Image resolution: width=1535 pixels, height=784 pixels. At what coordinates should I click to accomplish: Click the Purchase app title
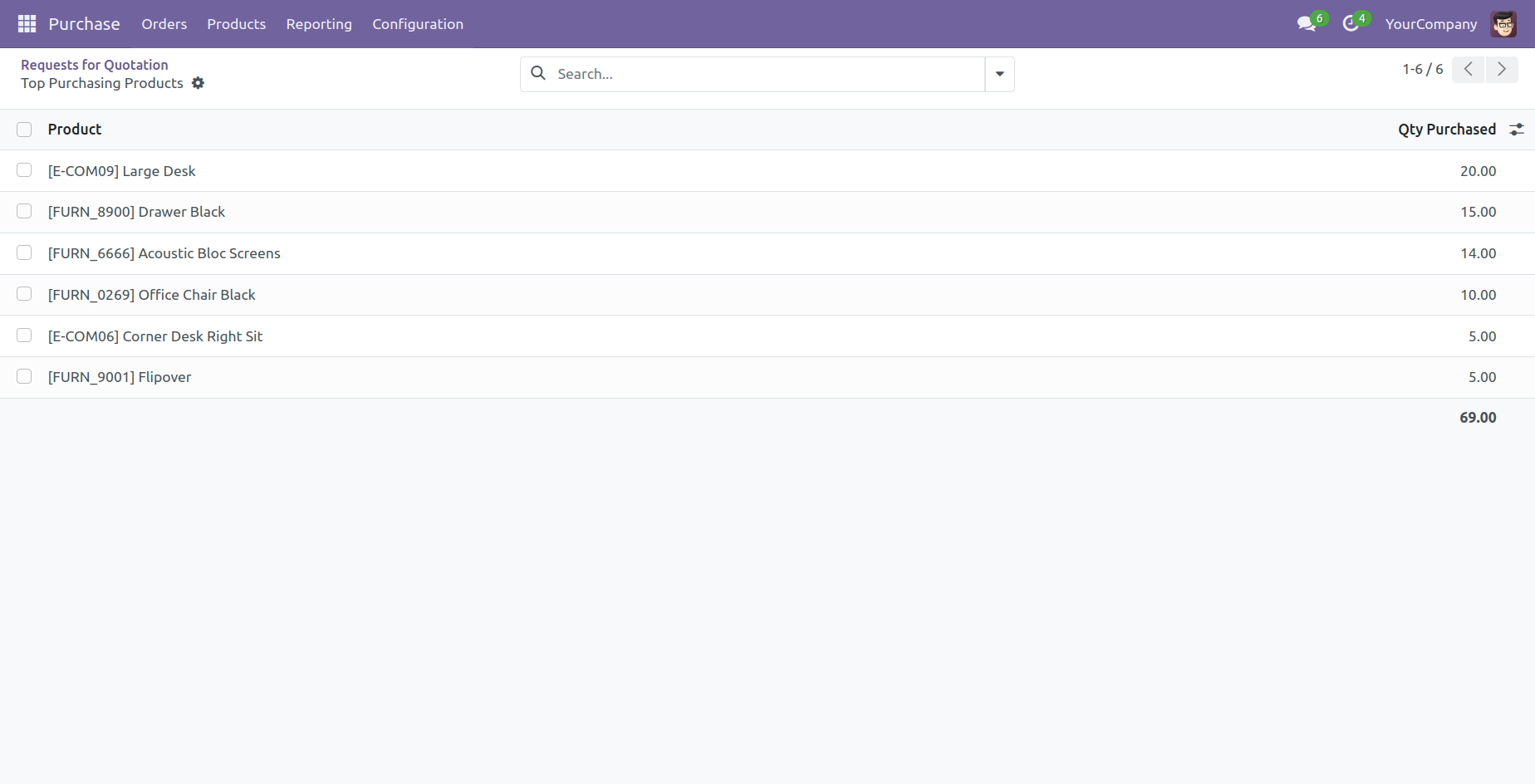click(x=84, y=24)
